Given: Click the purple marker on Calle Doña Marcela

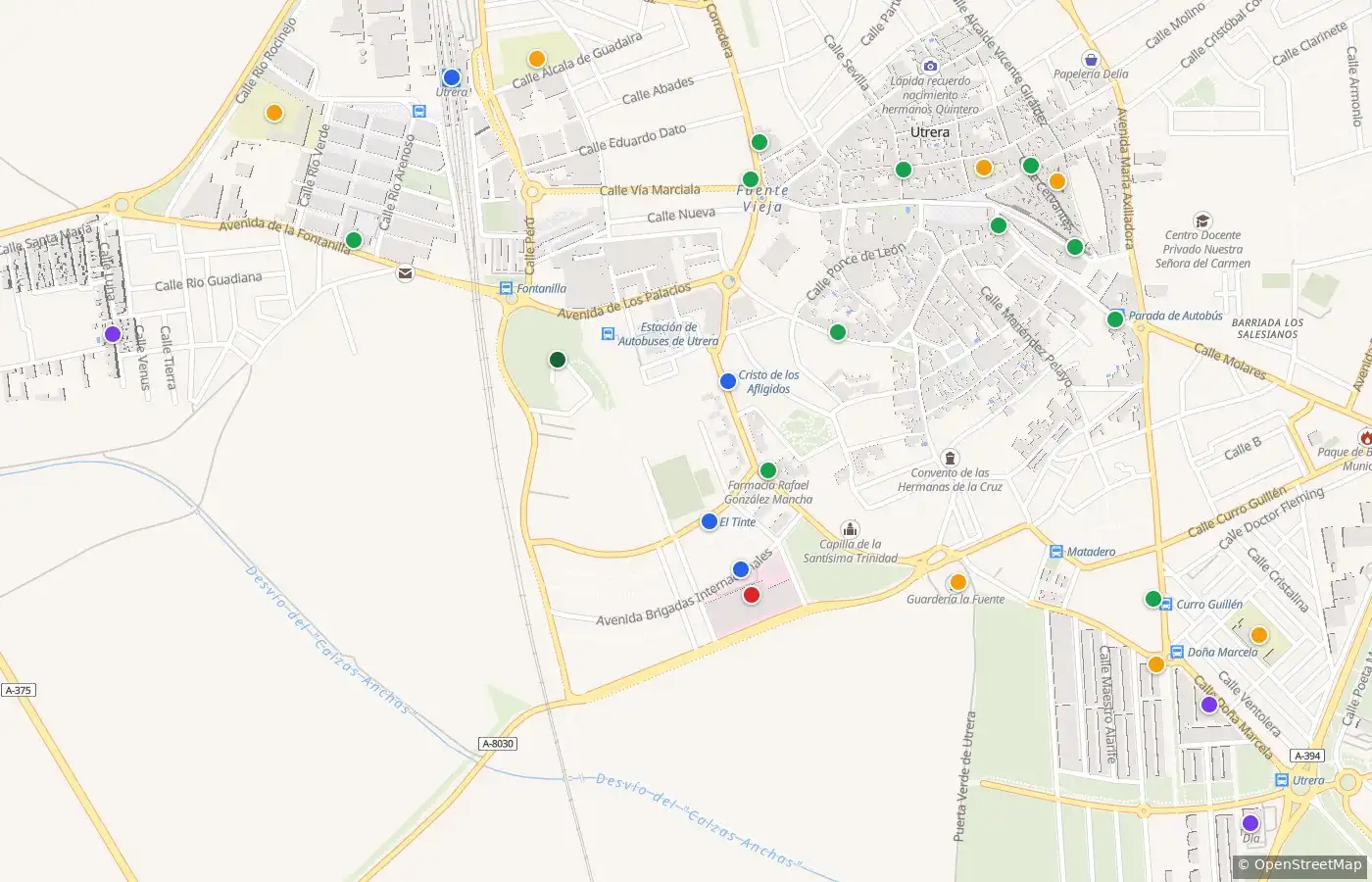Looking at the screenshot, I should (1209, 705).
